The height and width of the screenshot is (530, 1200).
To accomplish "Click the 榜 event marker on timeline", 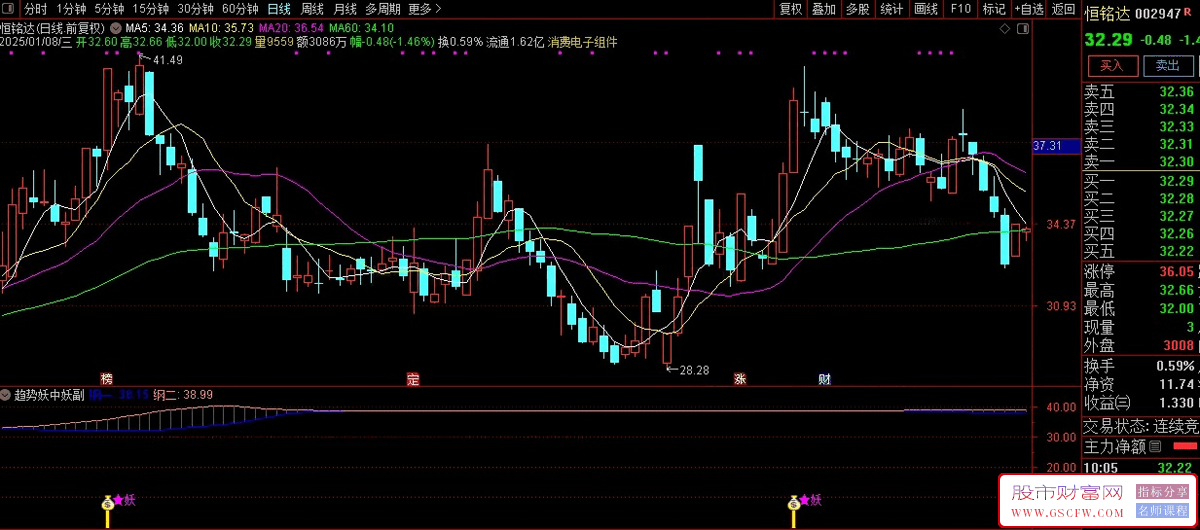I will [x=106, y=379].
